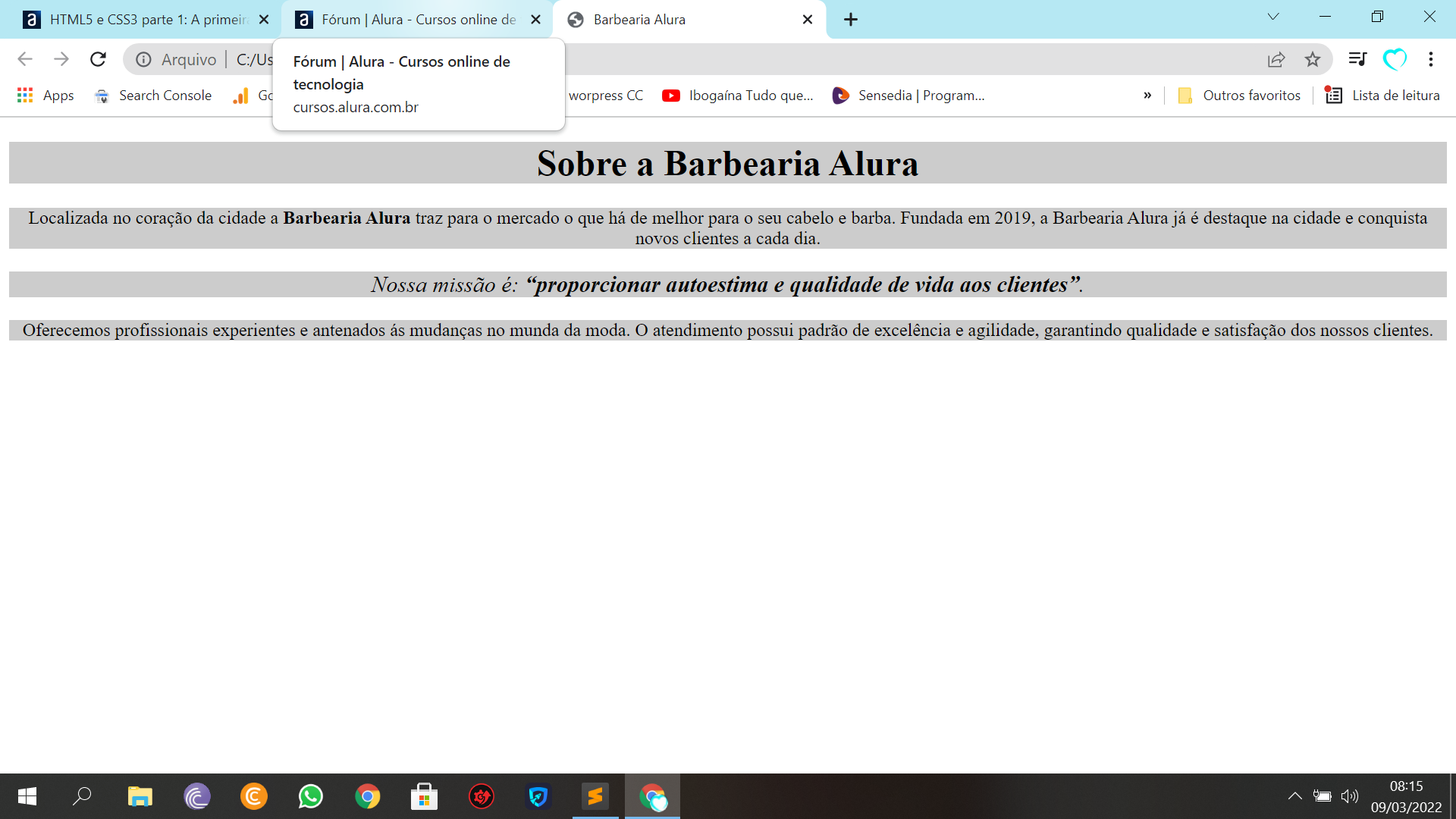The height and width of the screenshot is (819, 1456).
Task: Open Windows taskbar search
Action: point(82,796)
